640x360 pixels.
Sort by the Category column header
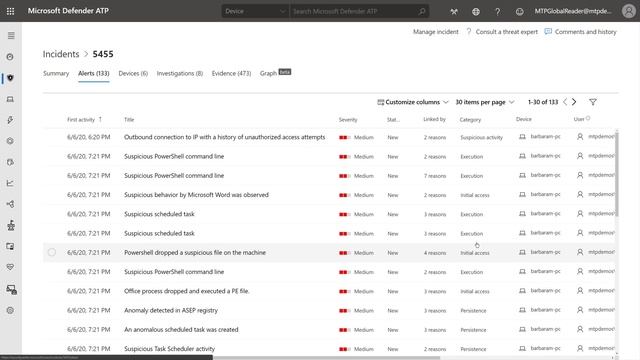[470, 120]
